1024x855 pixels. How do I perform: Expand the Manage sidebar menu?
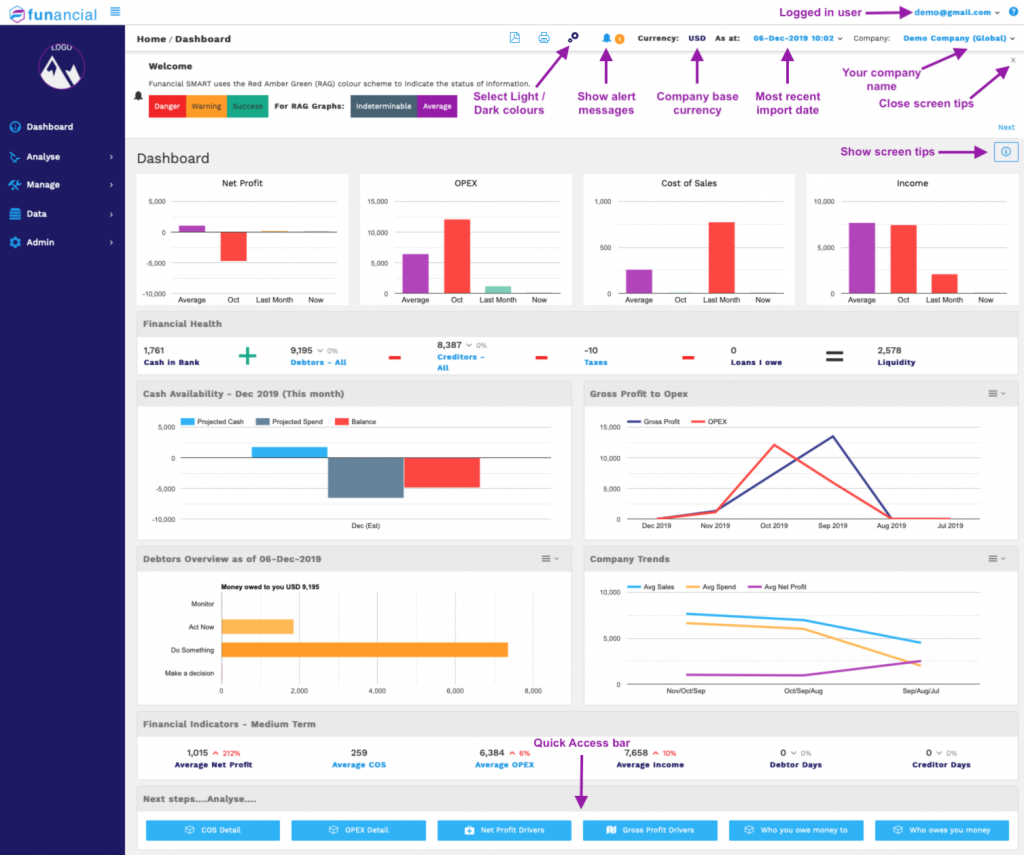[x=62, y=185]
